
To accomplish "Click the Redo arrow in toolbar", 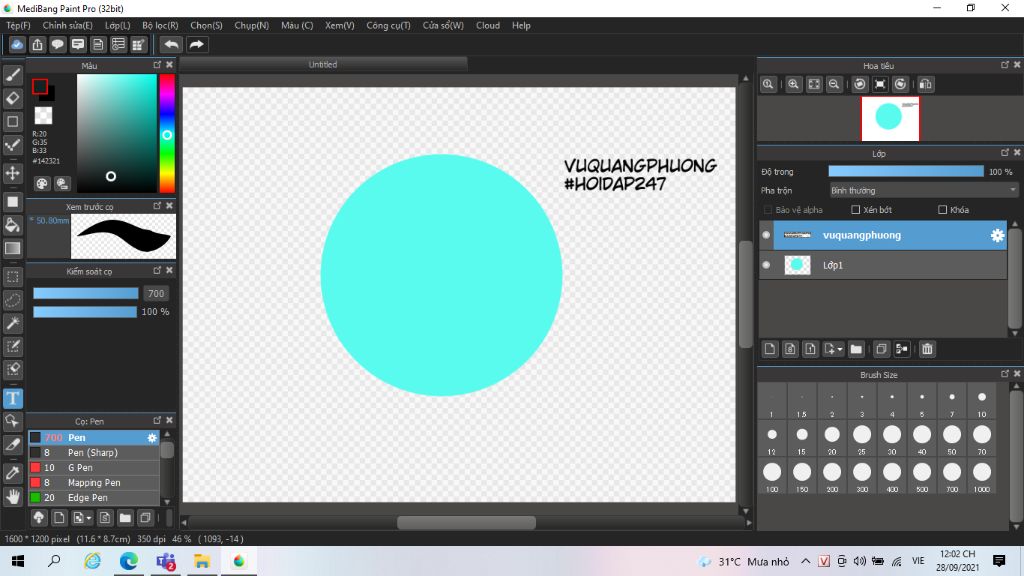I will click(197, 44).
